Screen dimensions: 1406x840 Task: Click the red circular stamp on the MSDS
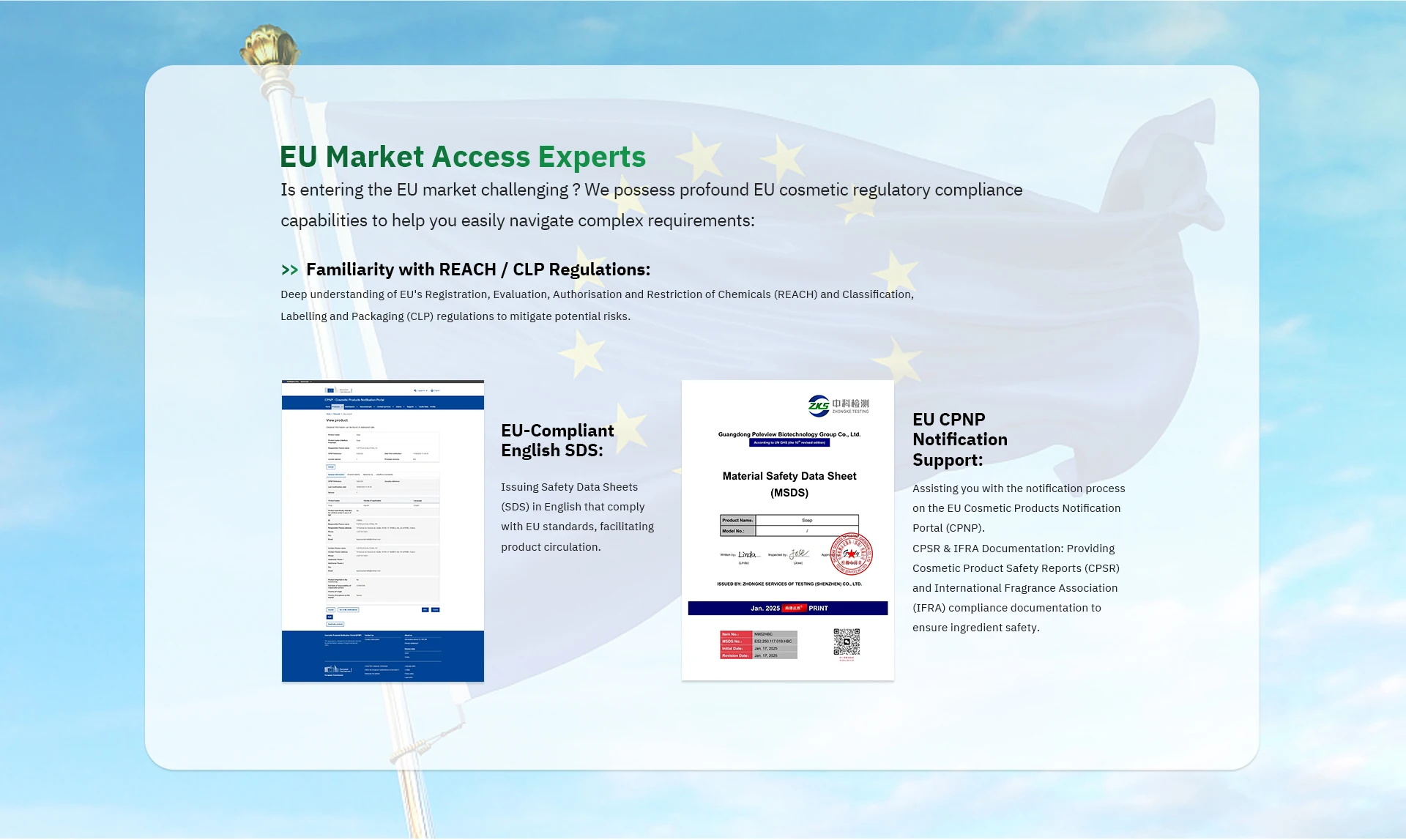[851, 554]
